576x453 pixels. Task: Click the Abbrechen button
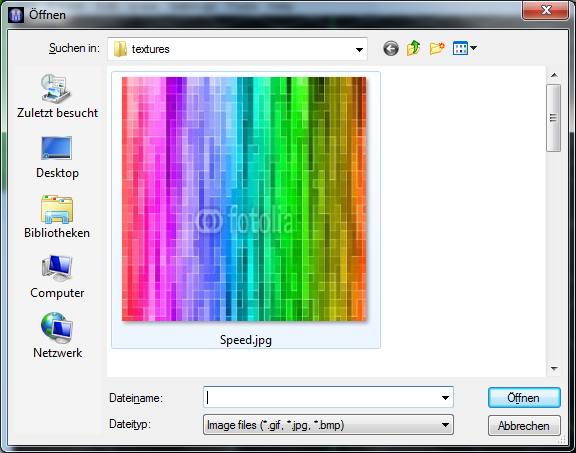(x=524, y=425)
